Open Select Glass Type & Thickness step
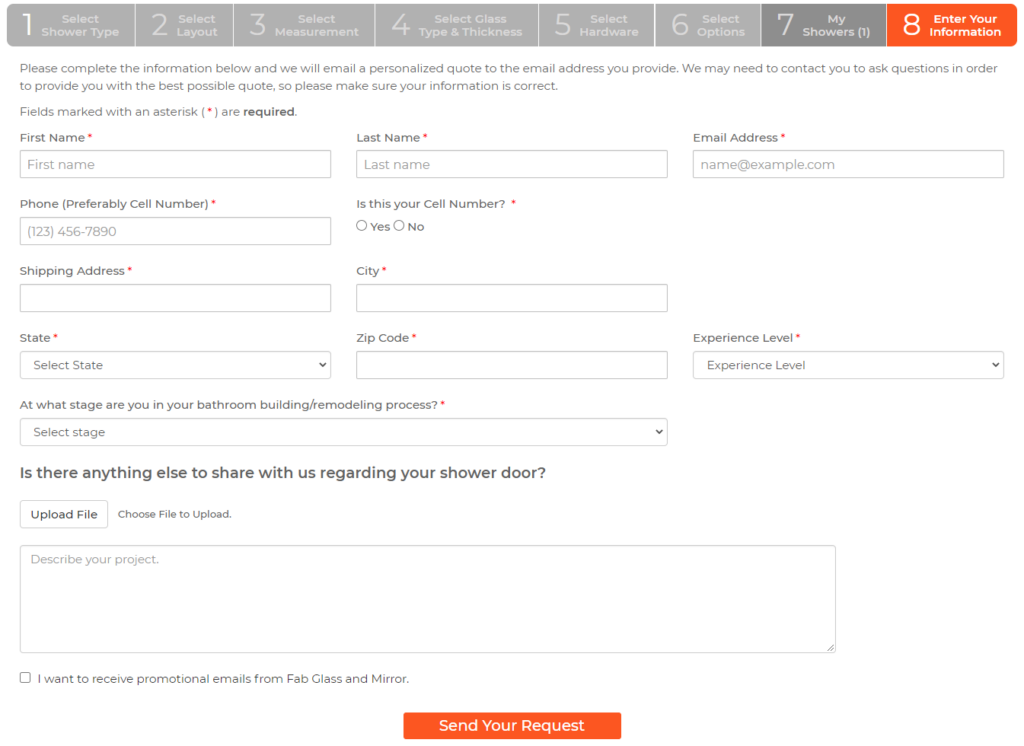Screen dimensions: 1024x746 point(456,25)
